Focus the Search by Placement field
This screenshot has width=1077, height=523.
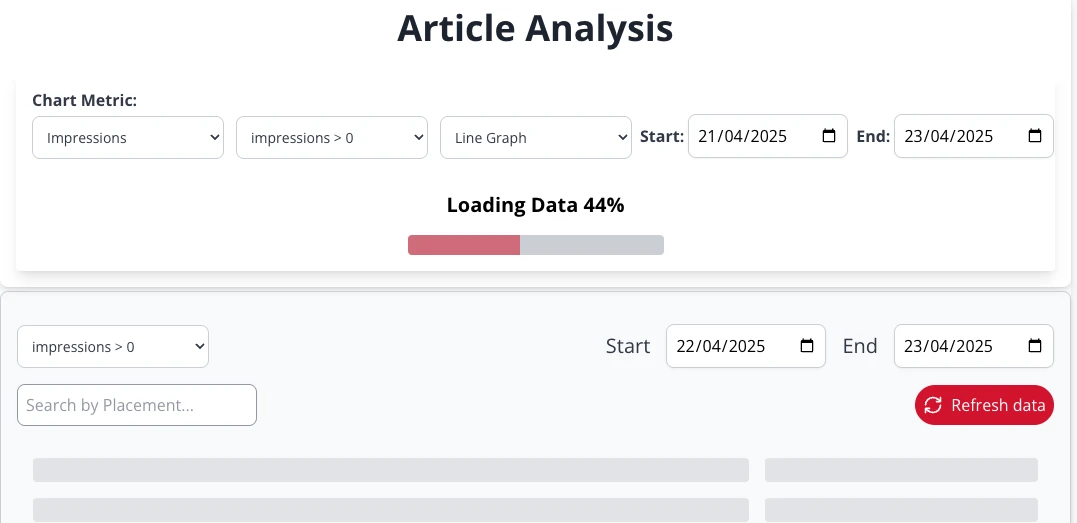pyautogui.click(x=137, y=405)
